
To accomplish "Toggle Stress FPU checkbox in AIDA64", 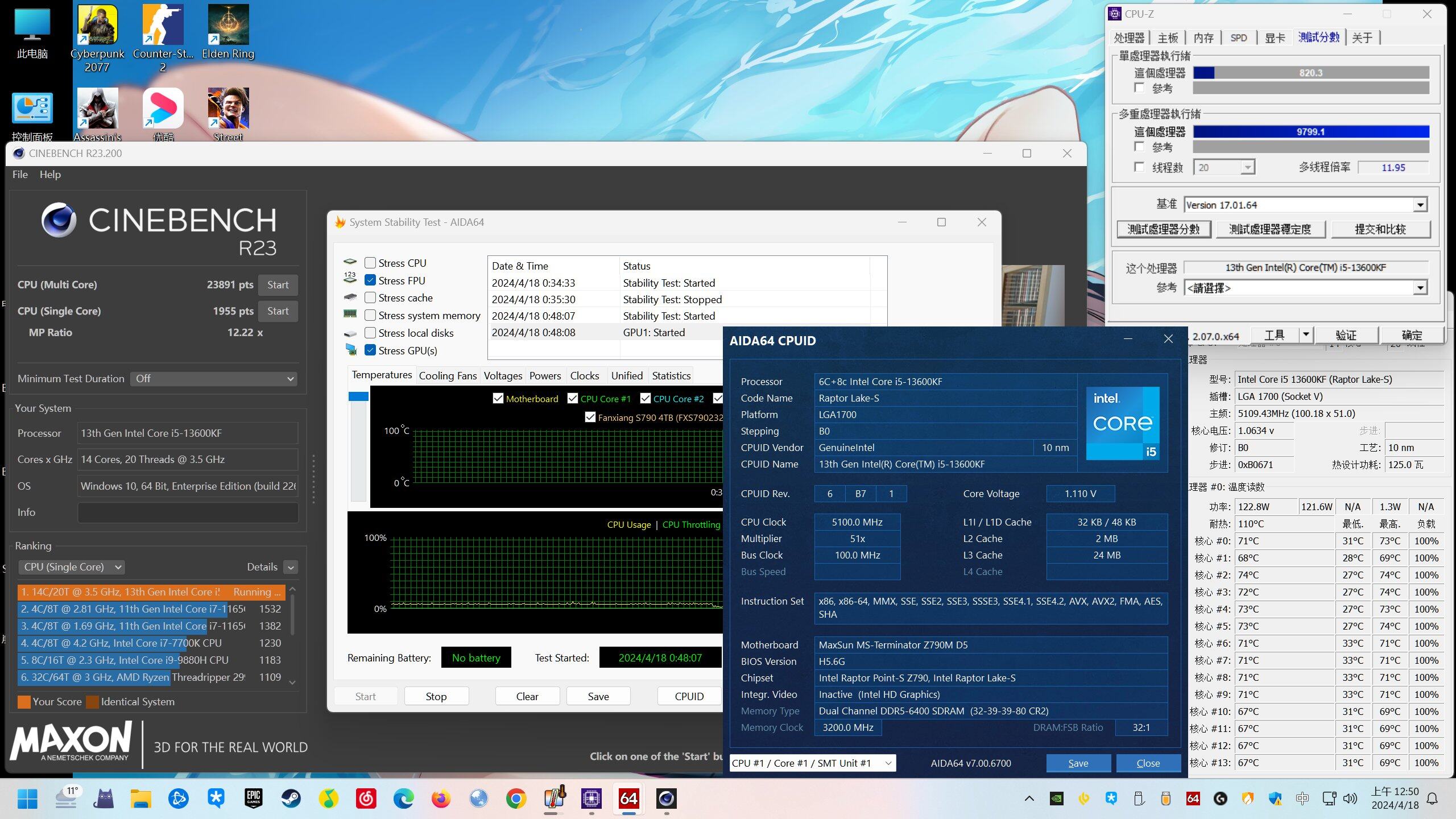I will point(371,281).
